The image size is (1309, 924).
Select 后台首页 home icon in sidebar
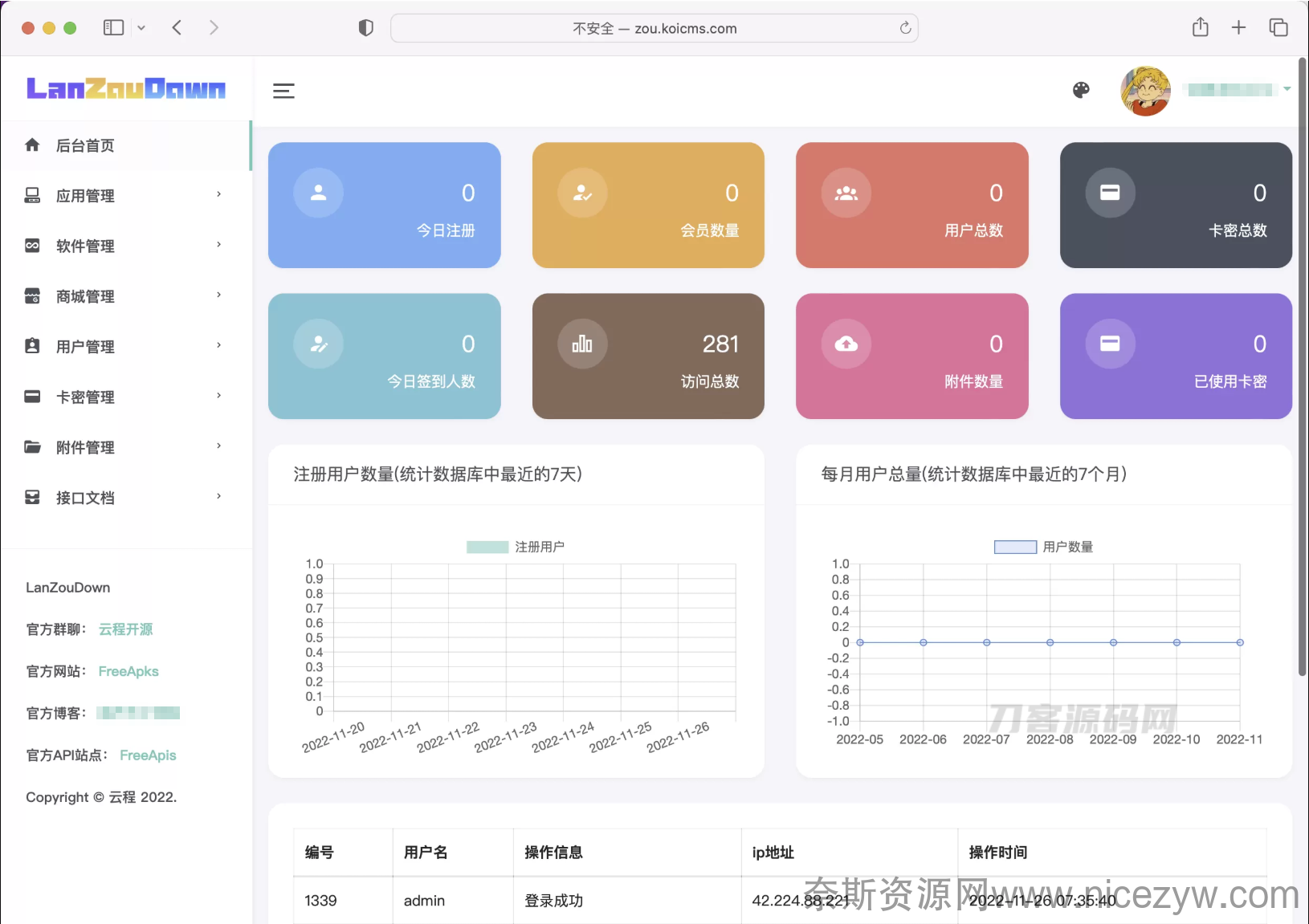[x=32, y=145]
